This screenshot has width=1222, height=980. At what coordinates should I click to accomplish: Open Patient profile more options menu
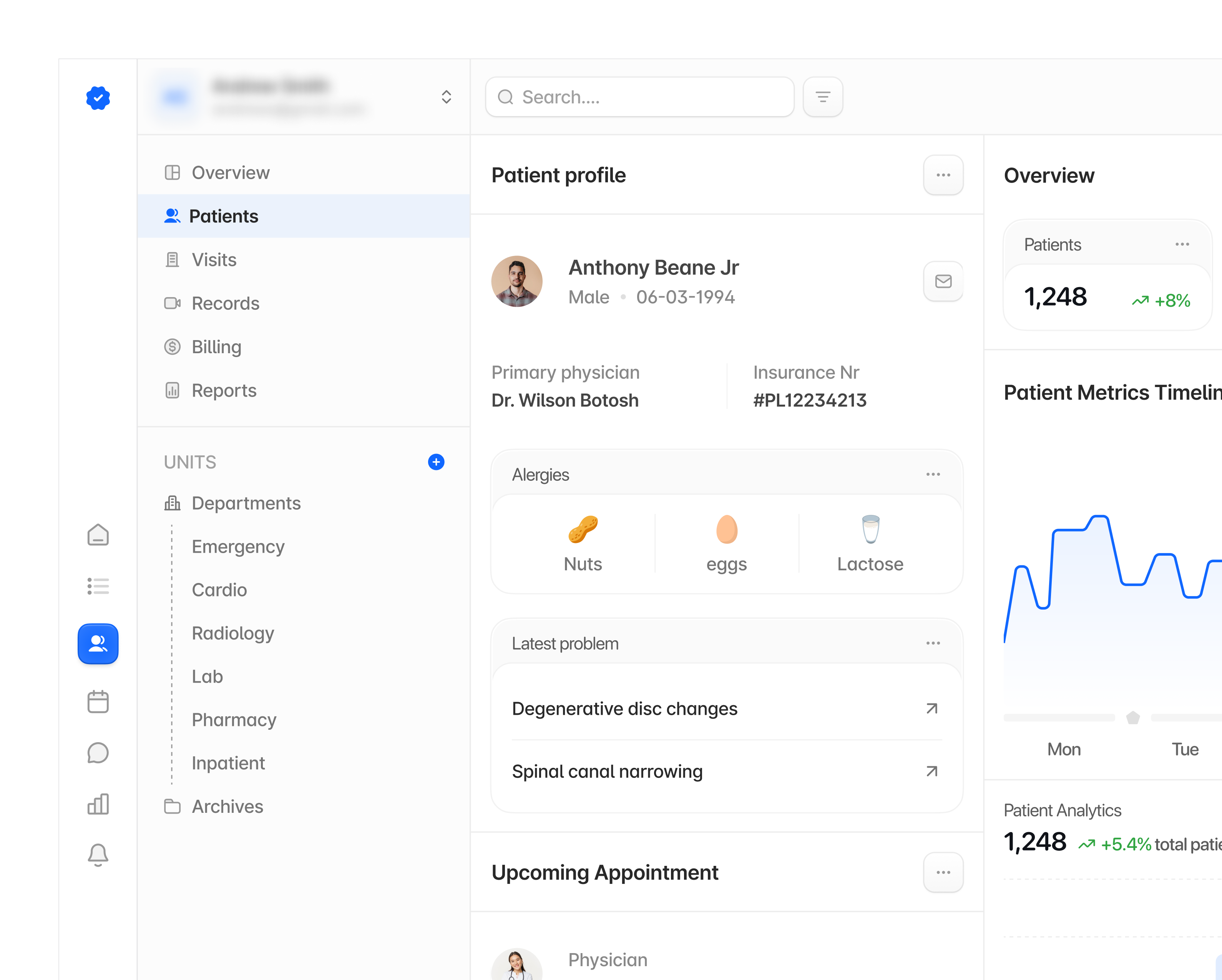(943, 175)
